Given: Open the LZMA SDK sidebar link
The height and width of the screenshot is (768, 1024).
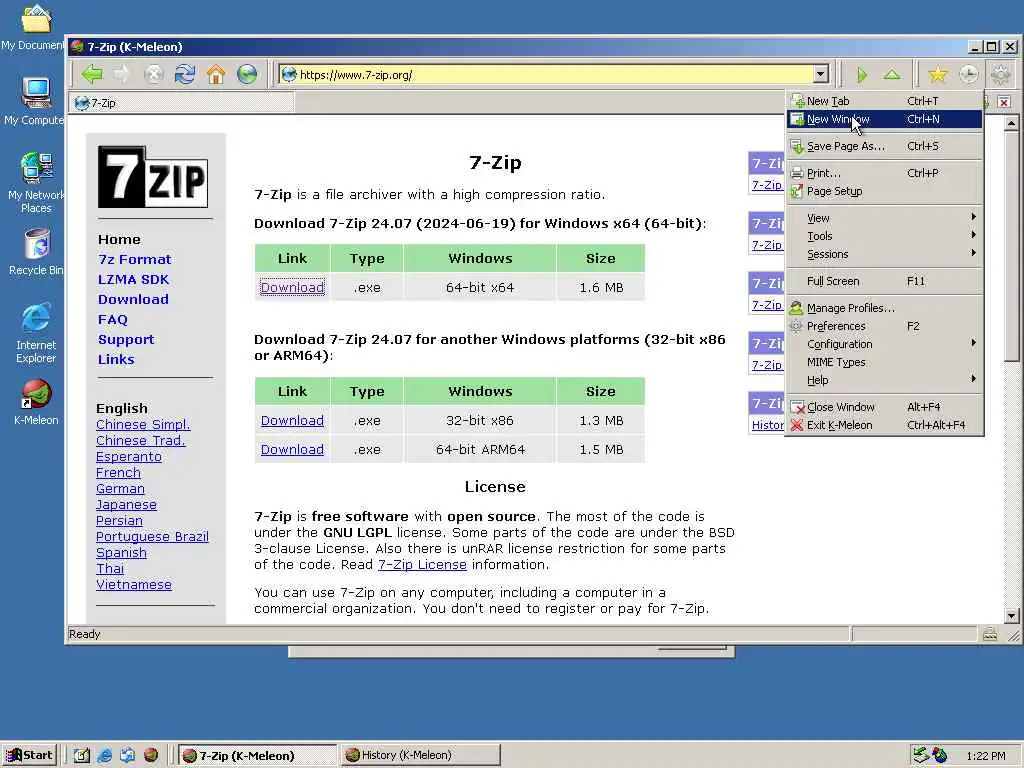Looking at the screenshot, I should (x=133, y=280).
